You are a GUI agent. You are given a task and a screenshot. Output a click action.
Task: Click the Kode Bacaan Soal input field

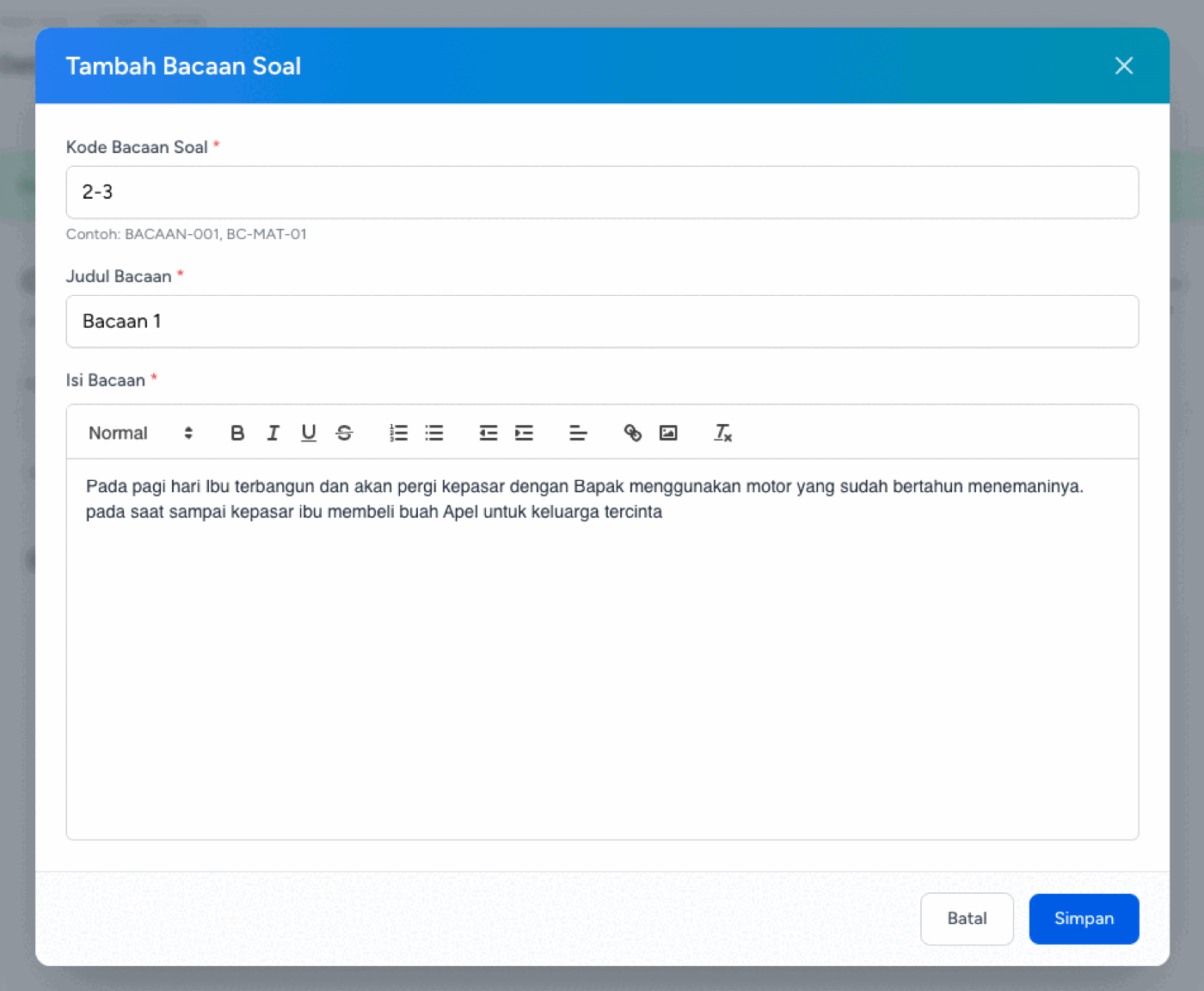(602, 192)
